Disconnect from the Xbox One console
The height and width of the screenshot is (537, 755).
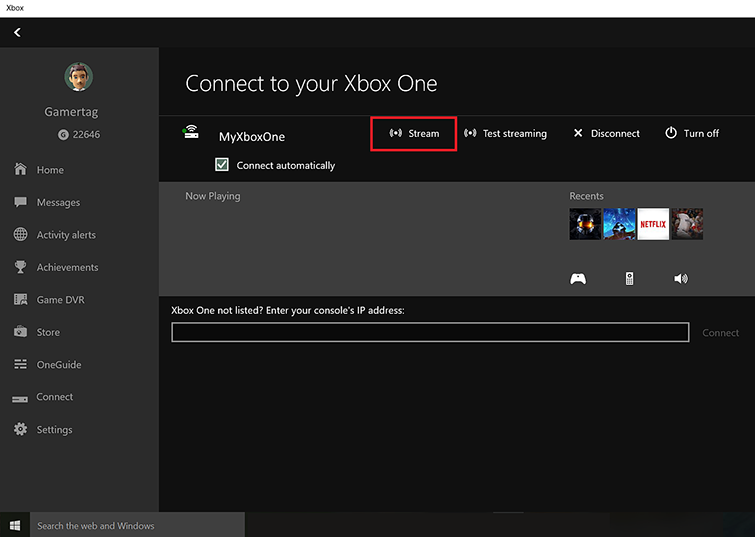point(606,134)
